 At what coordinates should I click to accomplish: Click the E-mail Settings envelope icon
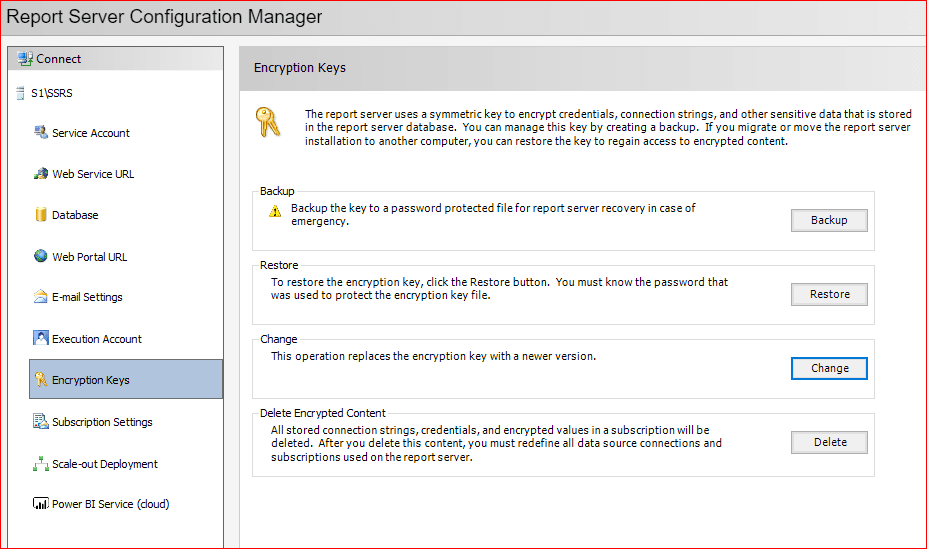[41, 297]
